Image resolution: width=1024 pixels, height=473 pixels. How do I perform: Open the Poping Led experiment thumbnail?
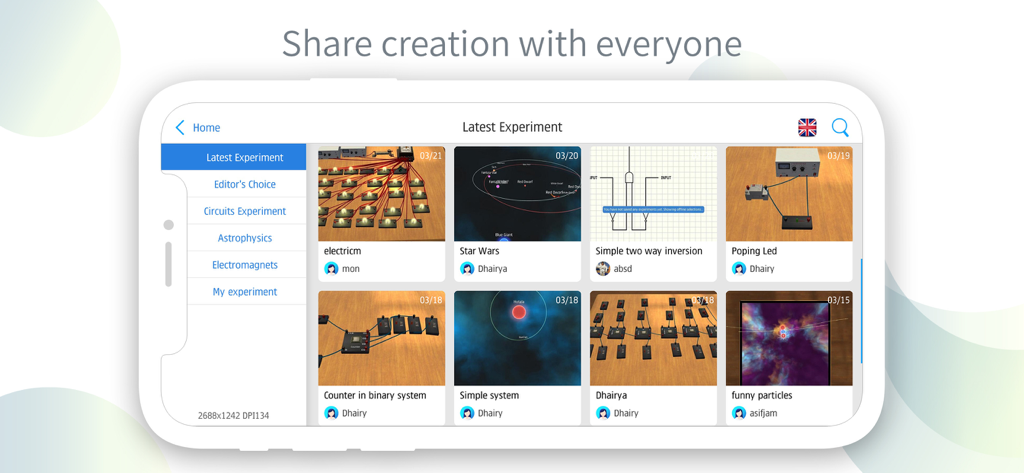(789, 193)
